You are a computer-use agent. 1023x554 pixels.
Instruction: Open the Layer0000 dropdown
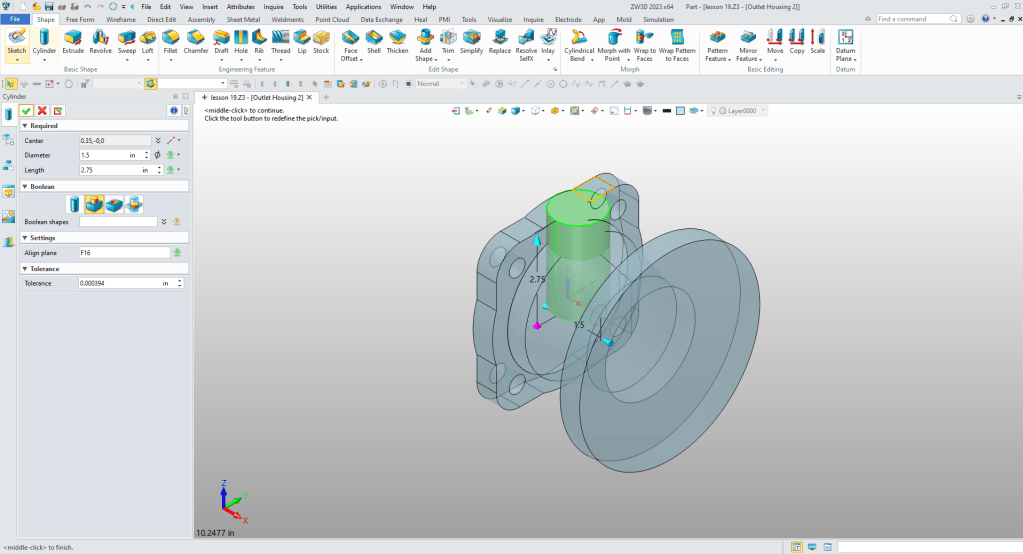(x=763, y=111)
